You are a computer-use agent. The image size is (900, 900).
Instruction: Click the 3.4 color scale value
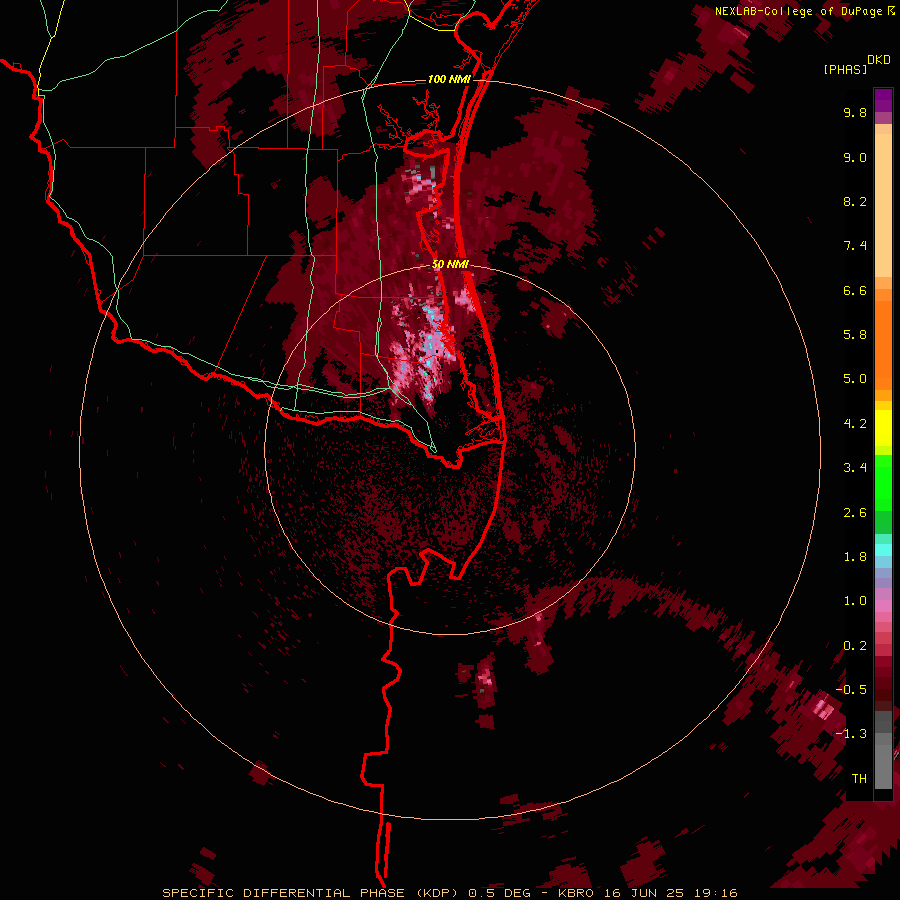coord(855,468)
